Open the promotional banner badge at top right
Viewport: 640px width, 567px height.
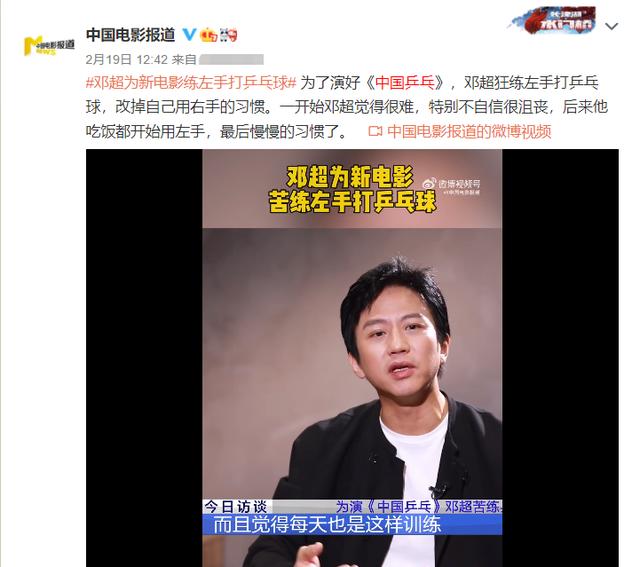coord(553,20)
